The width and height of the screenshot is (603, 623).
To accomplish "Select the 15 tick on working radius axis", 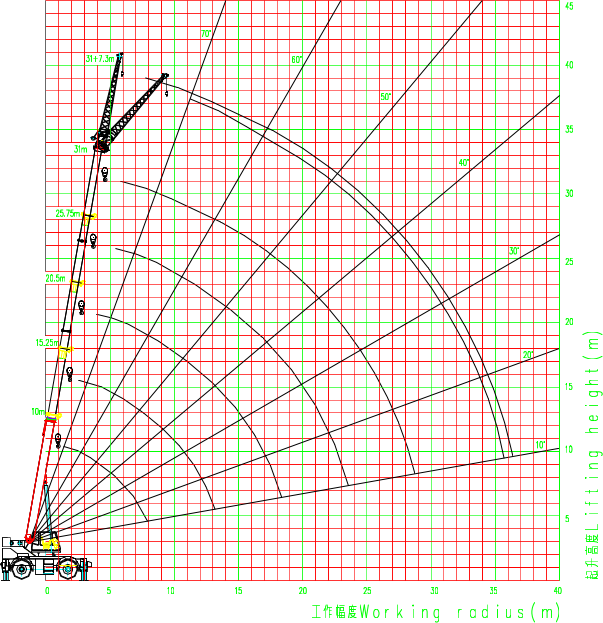I will (x=238, y=590).
